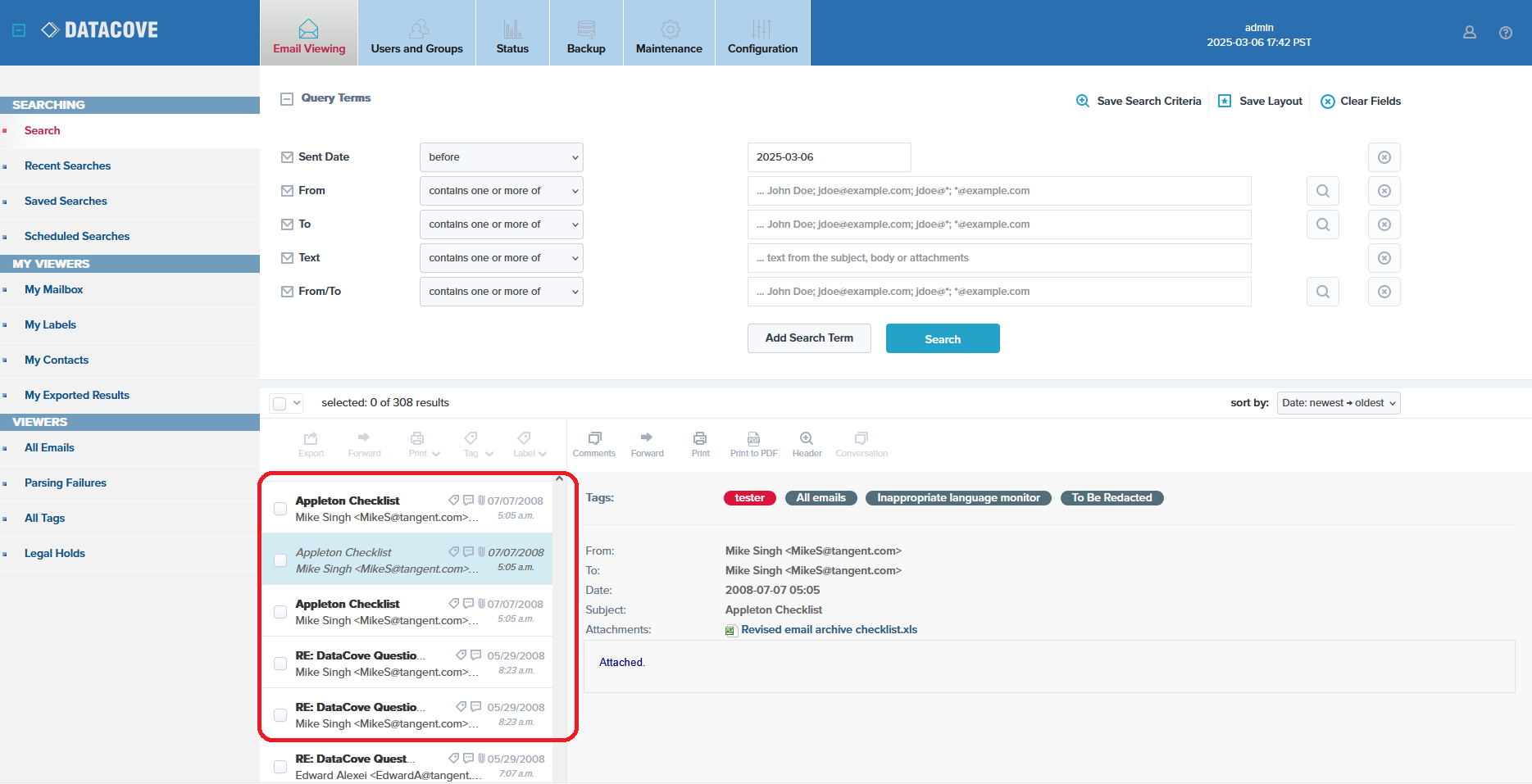Expand the sort by Date newest-oldest dropdown
The height and width of the screenshot is (784, 1532).
pos(1339,403)
